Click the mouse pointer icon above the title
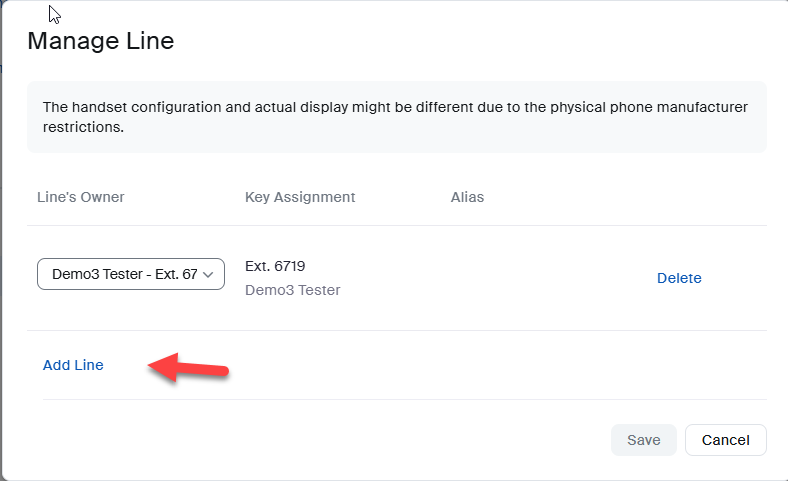Viewport: 788px width, 481px height. tap(55, 15)
